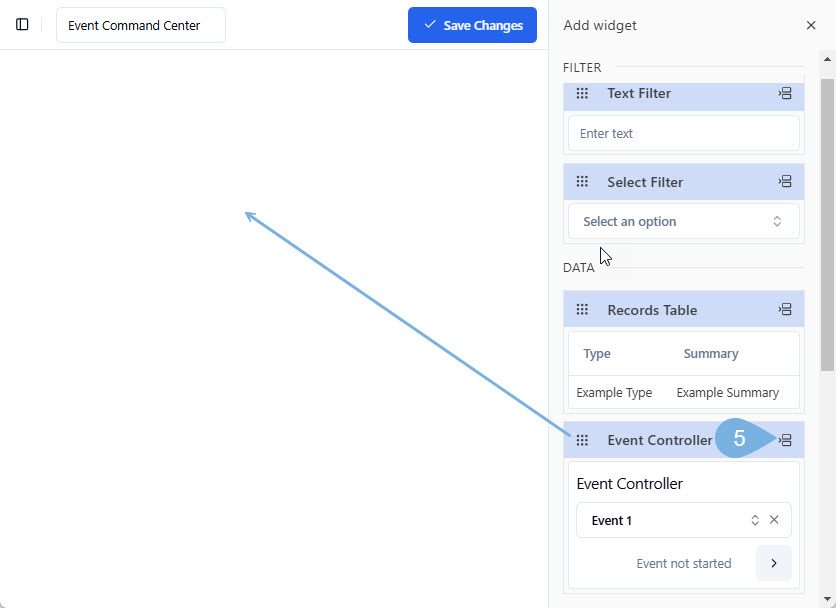This screenshot has width=836, height=608.
Task: Click the Add widget panel title
Action: click(600, 25)
